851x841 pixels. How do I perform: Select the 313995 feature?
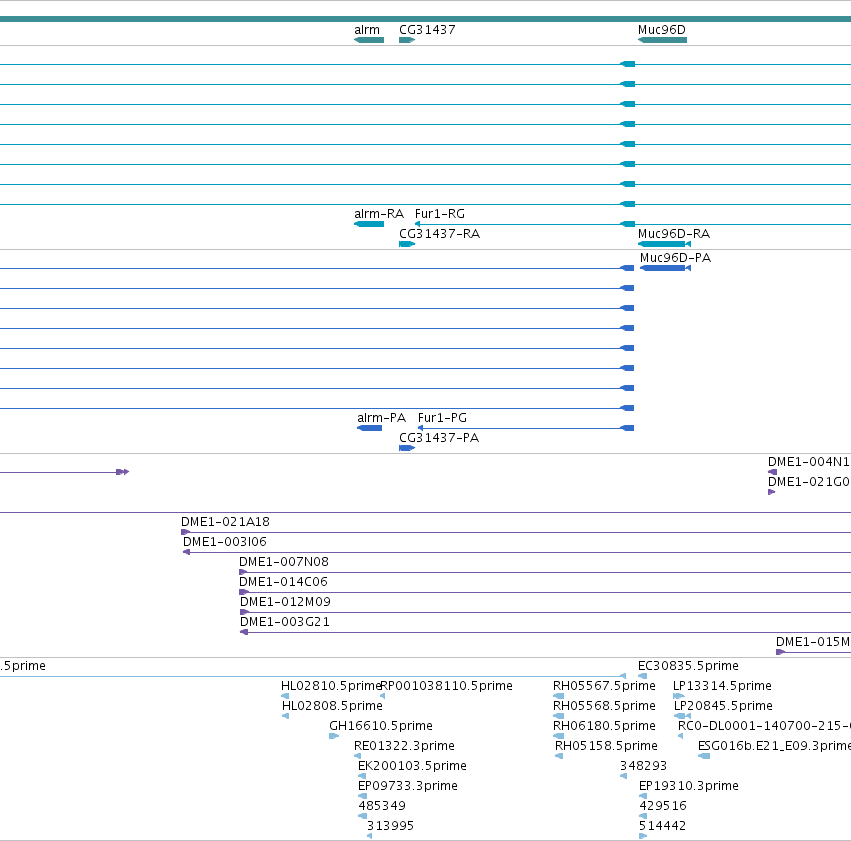coord(370,836)
